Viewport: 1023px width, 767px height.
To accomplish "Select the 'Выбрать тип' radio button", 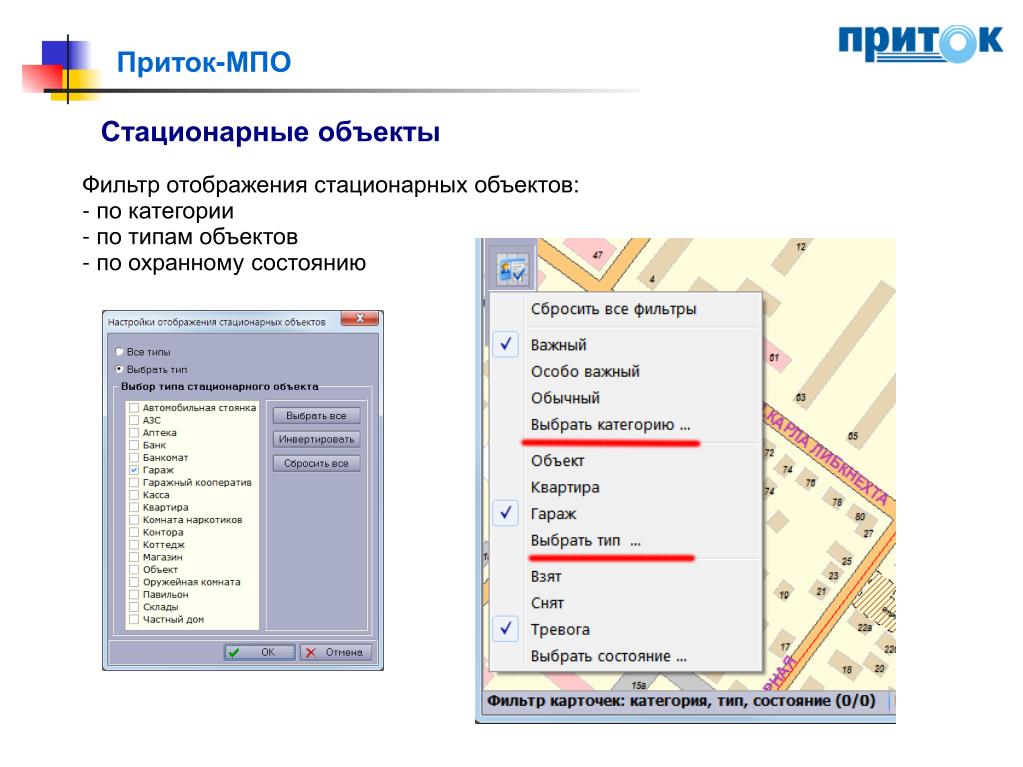I will [x=119, y=369].
